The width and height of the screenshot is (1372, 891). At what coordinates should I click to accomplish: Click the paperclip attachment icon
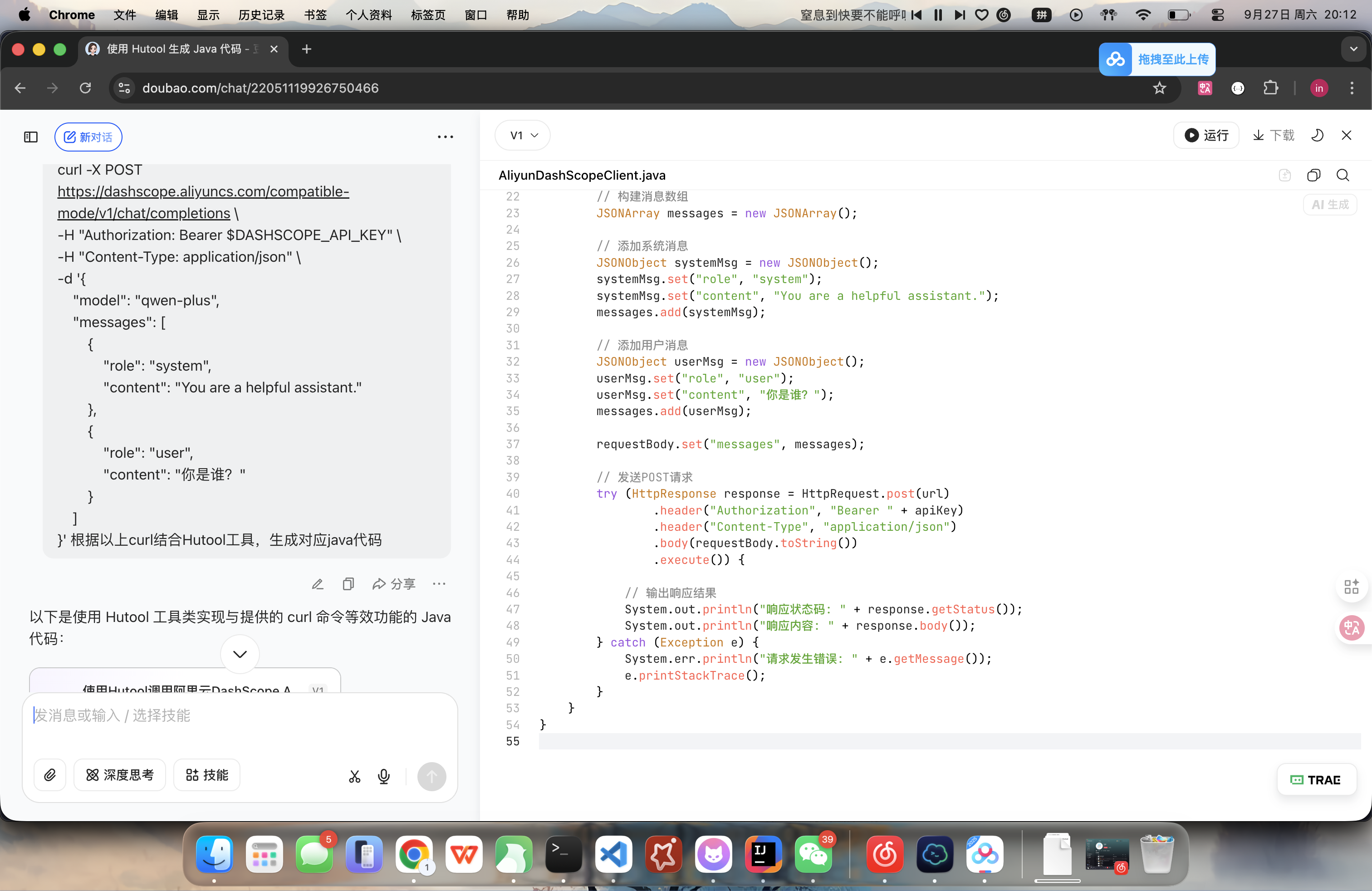(x=50, y=775)
